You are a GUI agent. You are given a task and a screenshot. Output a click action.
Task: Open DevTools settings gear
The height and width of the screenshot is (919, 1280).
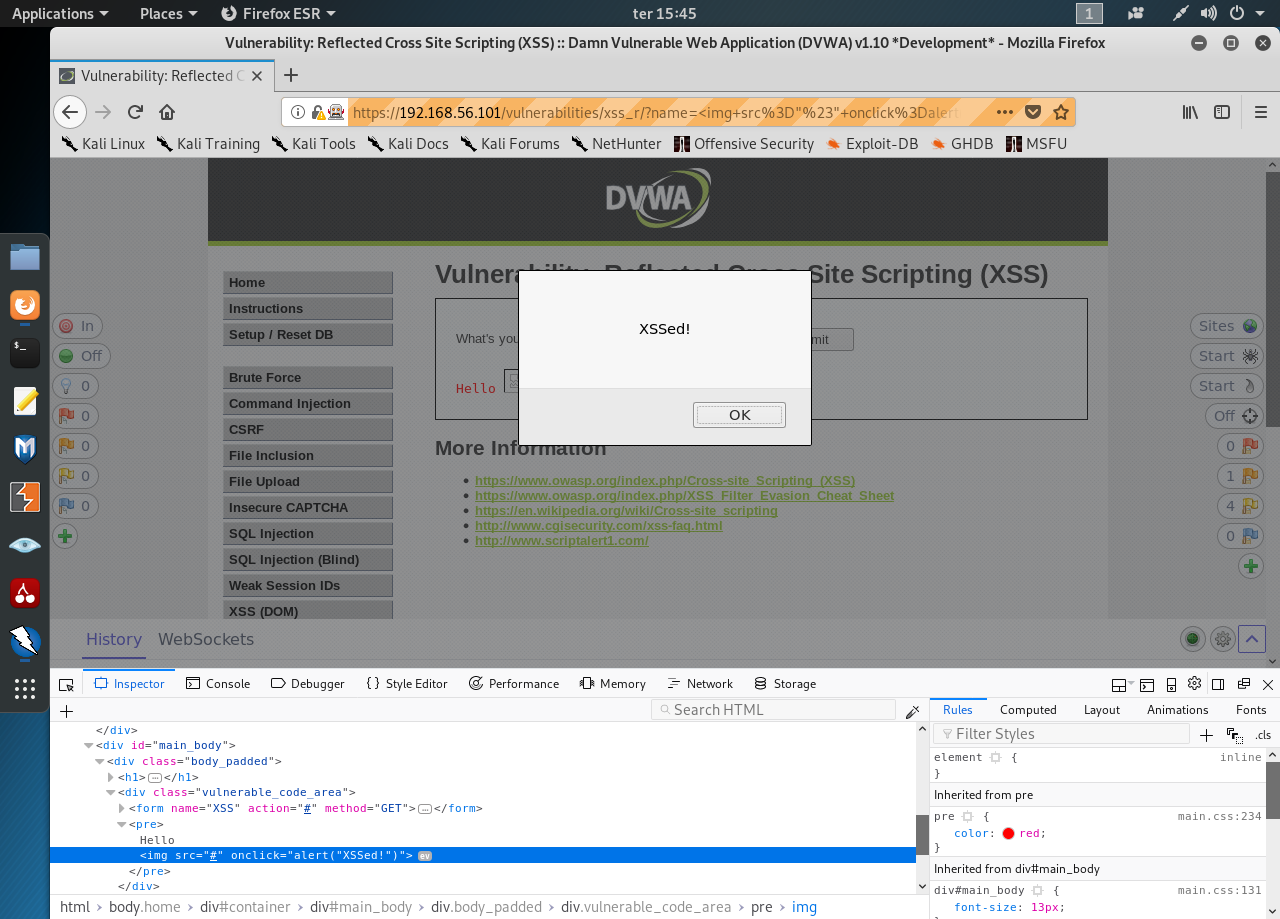pyautogui.click(x=1194, y=684)
